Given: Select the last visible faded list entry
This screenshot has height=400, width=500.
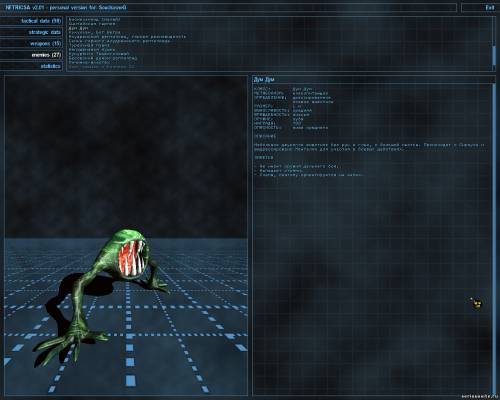Looking at the screenshot, I should (102, 67).
